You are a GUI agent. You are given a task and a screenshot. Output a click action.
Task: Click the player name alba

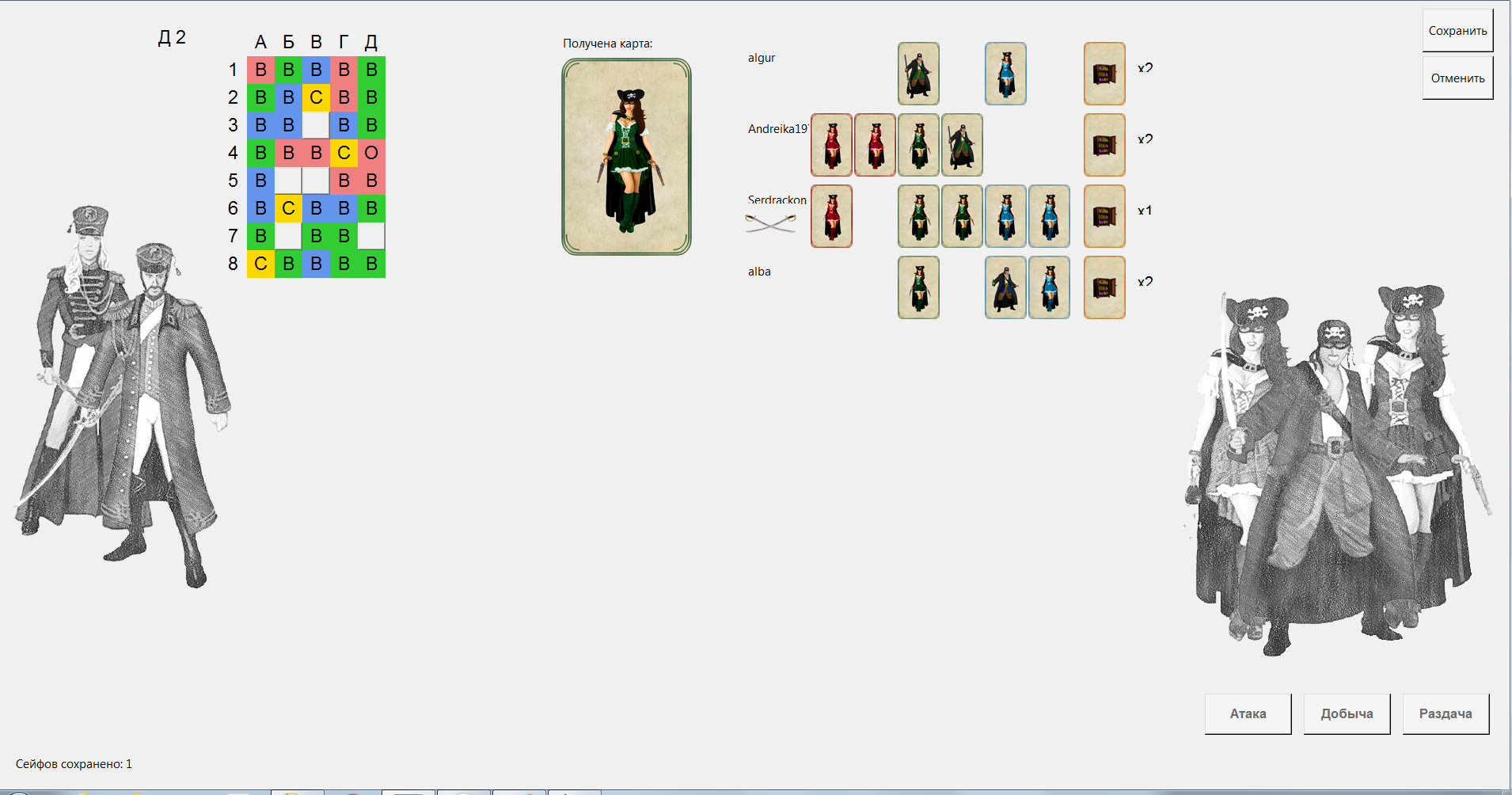tap(759, 271)
